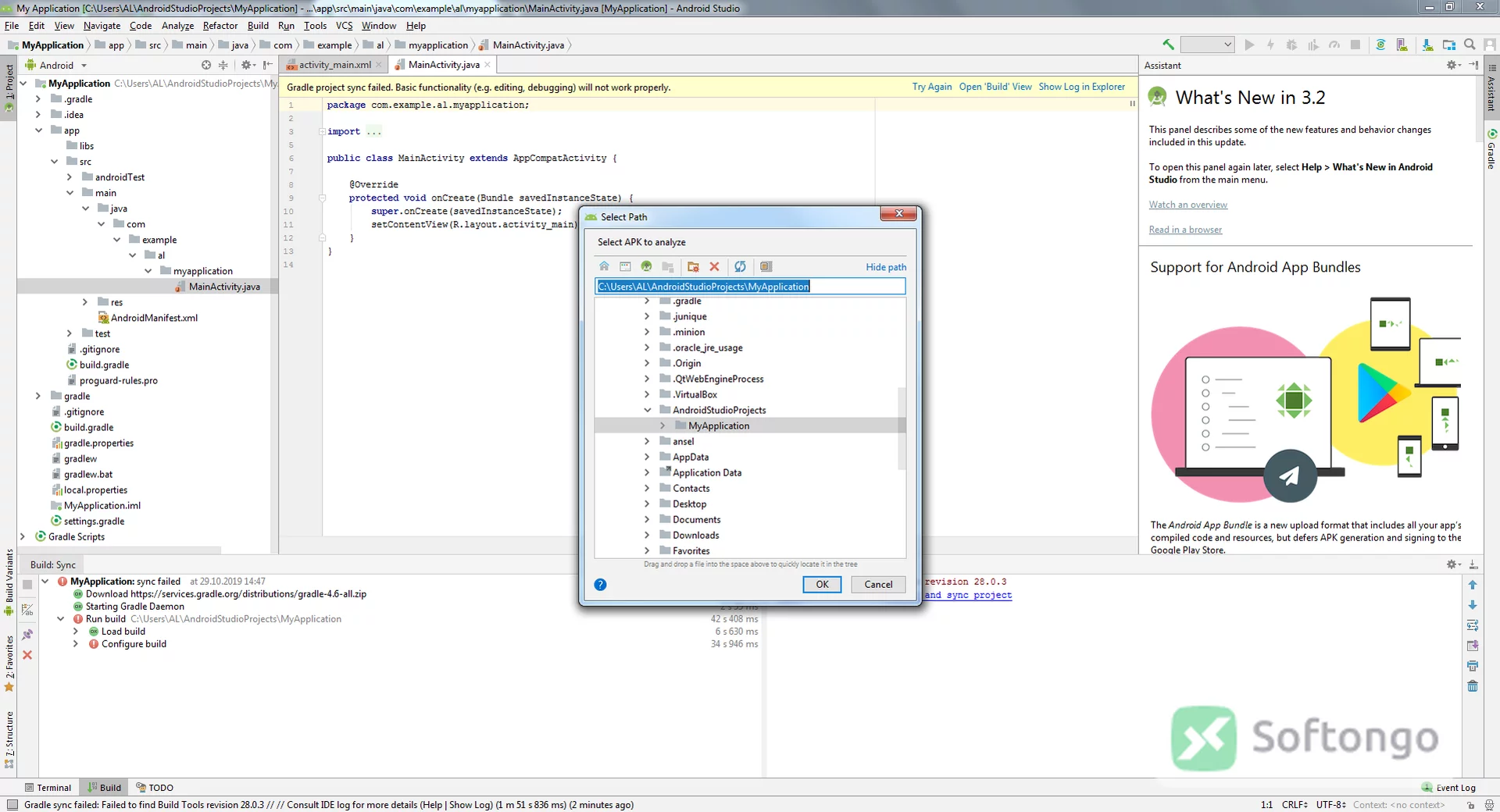Open the Terminal tool window tab
Image resolution: width=1500 pixels, height=812 pixels.
48,788
